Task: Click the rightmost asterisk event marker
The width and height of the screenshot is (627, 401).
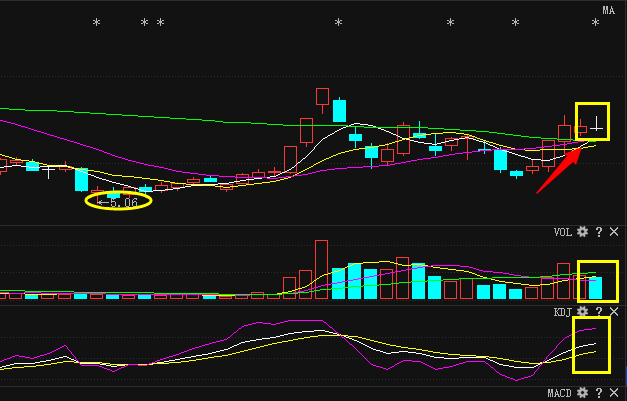Action: (596, 23)
